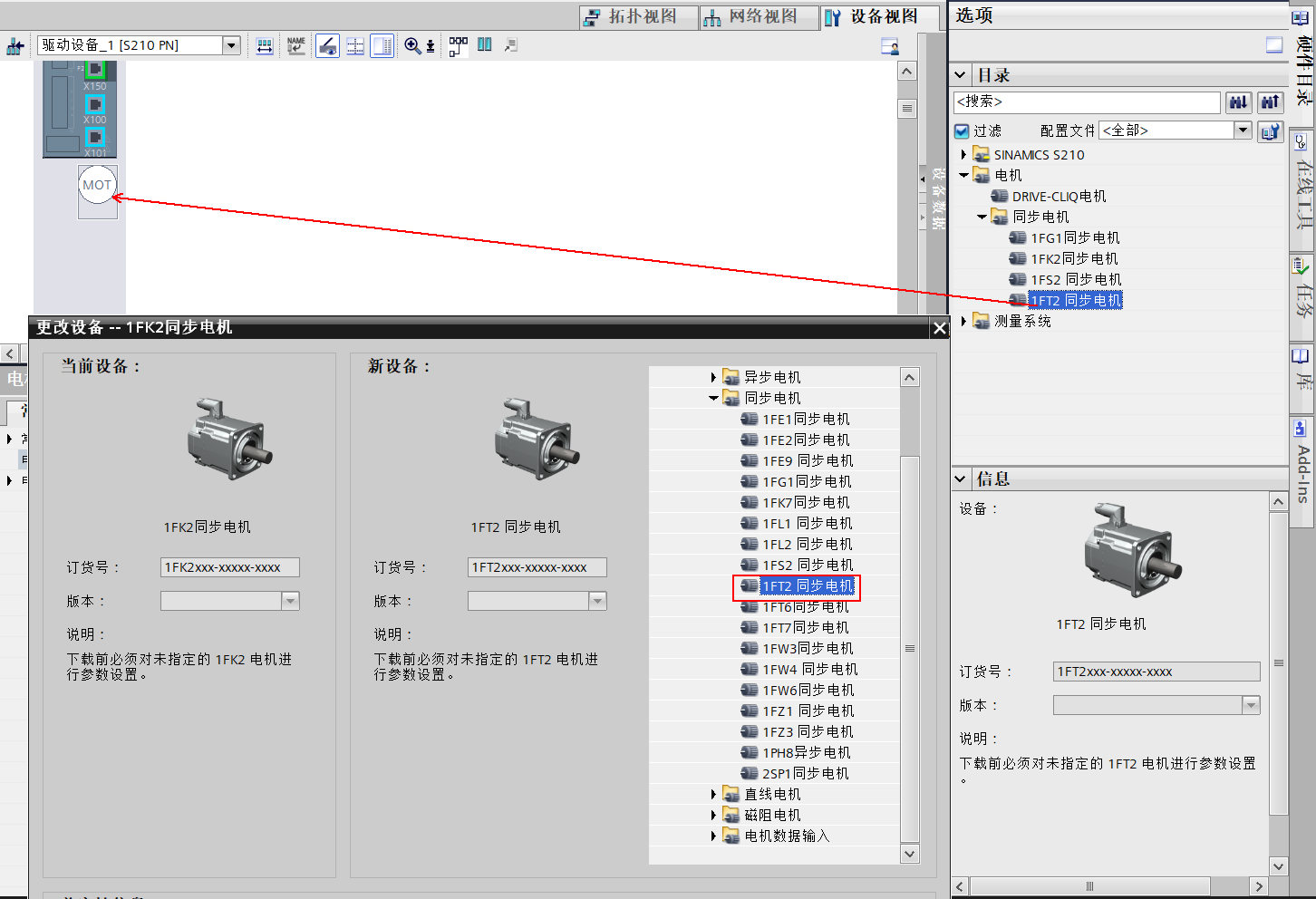1316x899 pixels.
Task: Open the 新设备 version dropdown in the dialog
Action: (598, 600)
